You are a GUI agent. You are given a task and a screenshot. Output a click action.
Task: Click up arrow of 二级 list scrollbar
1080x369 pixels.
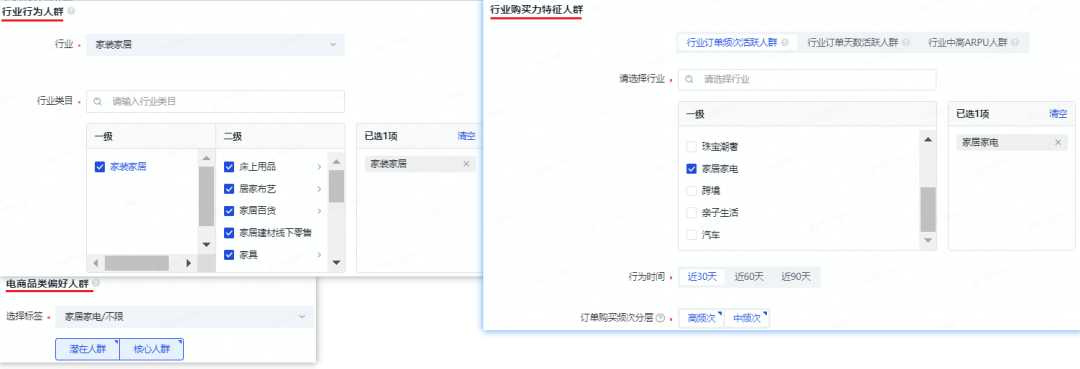[x=336, y=162]
